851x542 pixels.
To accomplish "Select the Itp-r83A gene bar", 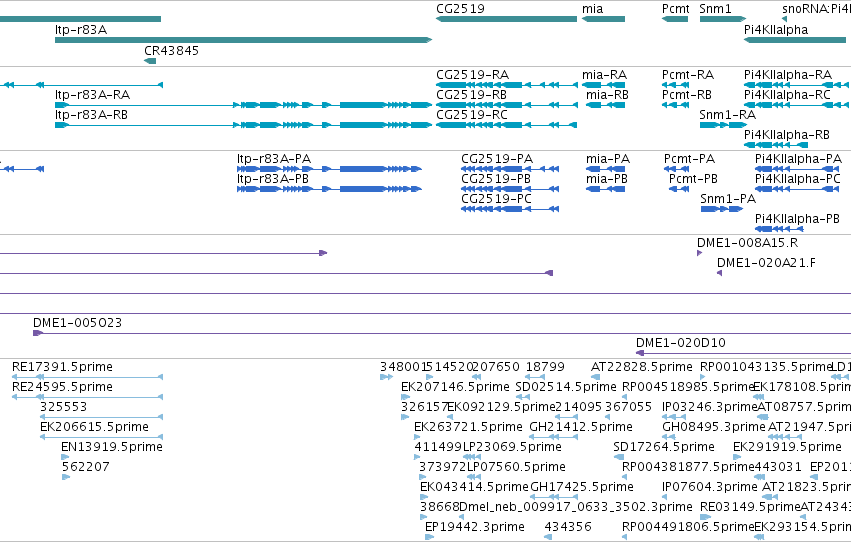I will coord(243,40).
